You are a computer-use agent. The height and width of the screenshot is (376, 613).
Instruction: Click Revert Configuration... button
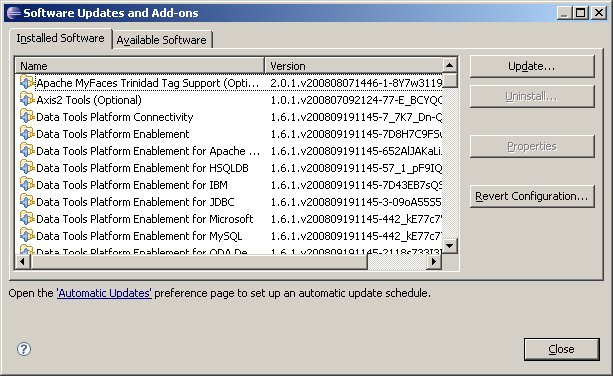pos(532,196)
